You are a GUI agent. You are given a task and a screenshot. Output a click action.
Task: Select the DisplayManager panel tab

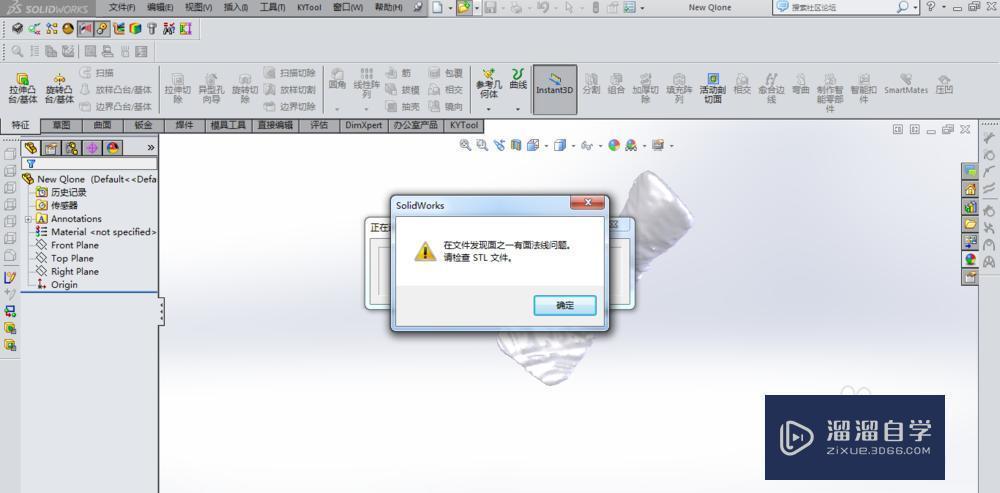(x=113, y=148)
